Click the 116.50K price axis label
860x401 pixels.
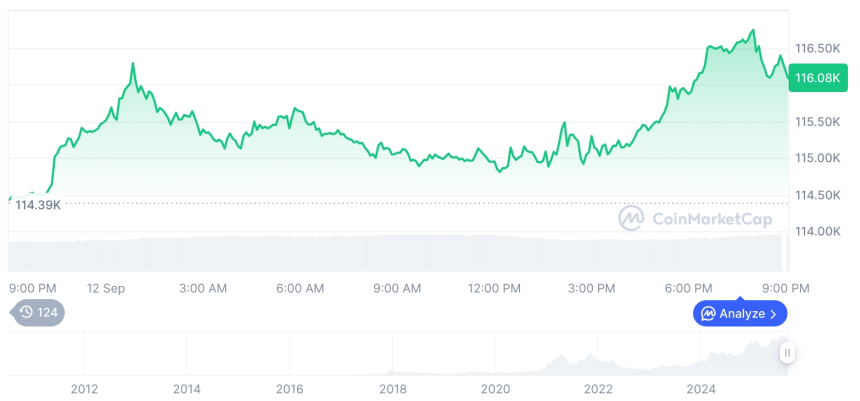click(x=816, y=48)
